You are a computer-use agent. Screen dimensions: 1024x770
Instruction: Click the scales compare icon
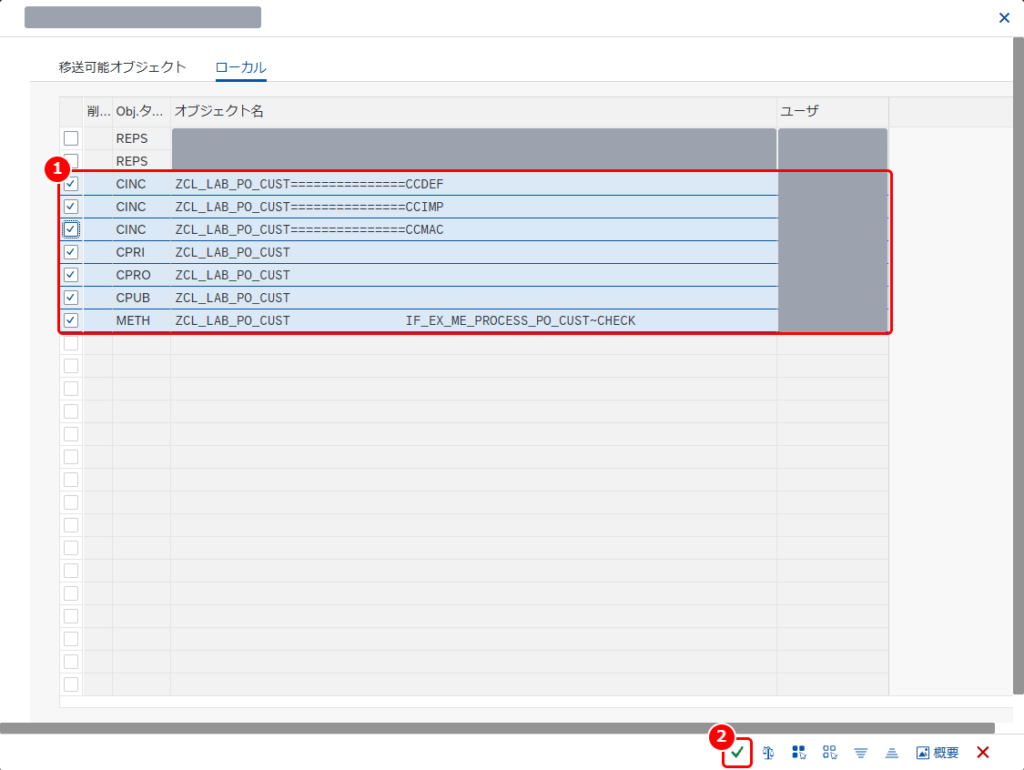768,752
